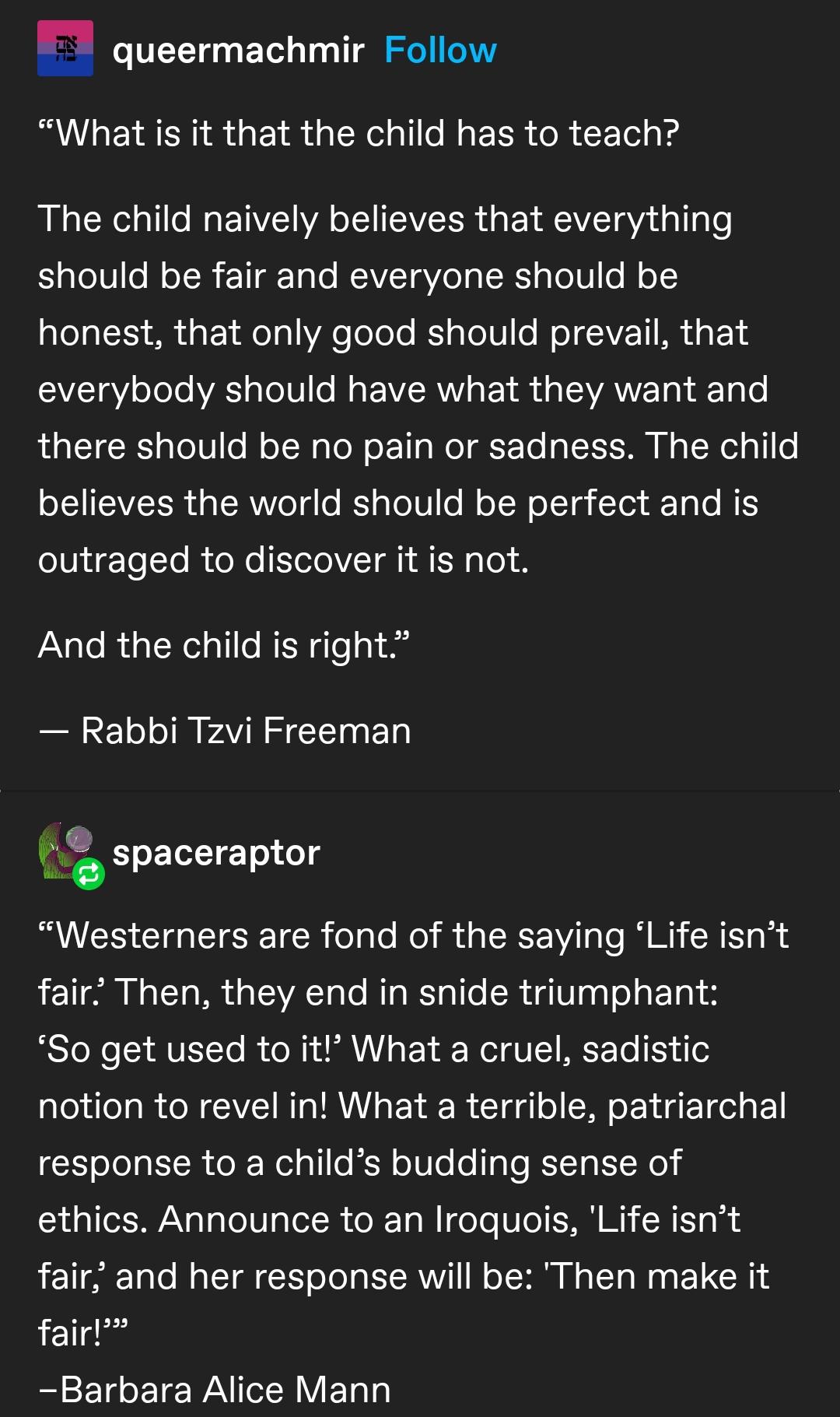Screen dimensions: 840x1417
Task: Tap the green reblog badge icon
Action: click(x=89, y=874)
